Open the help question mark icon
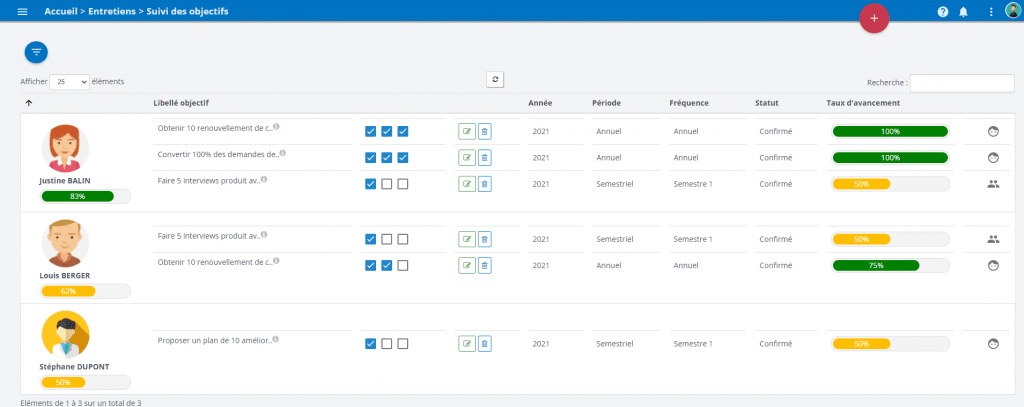Screen dimensions: 1024x407 [942, 11]
